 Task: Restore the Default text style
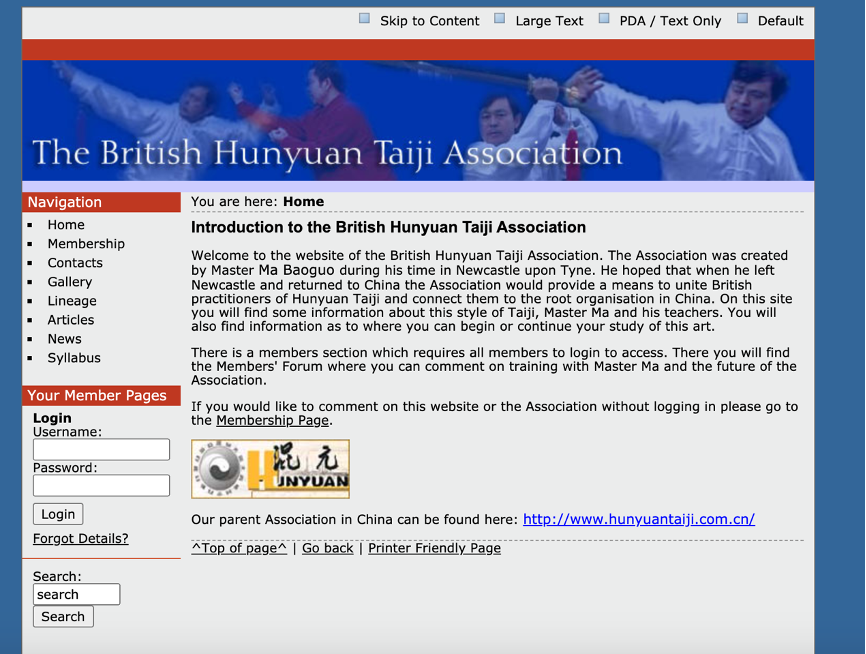coord(780,21)
